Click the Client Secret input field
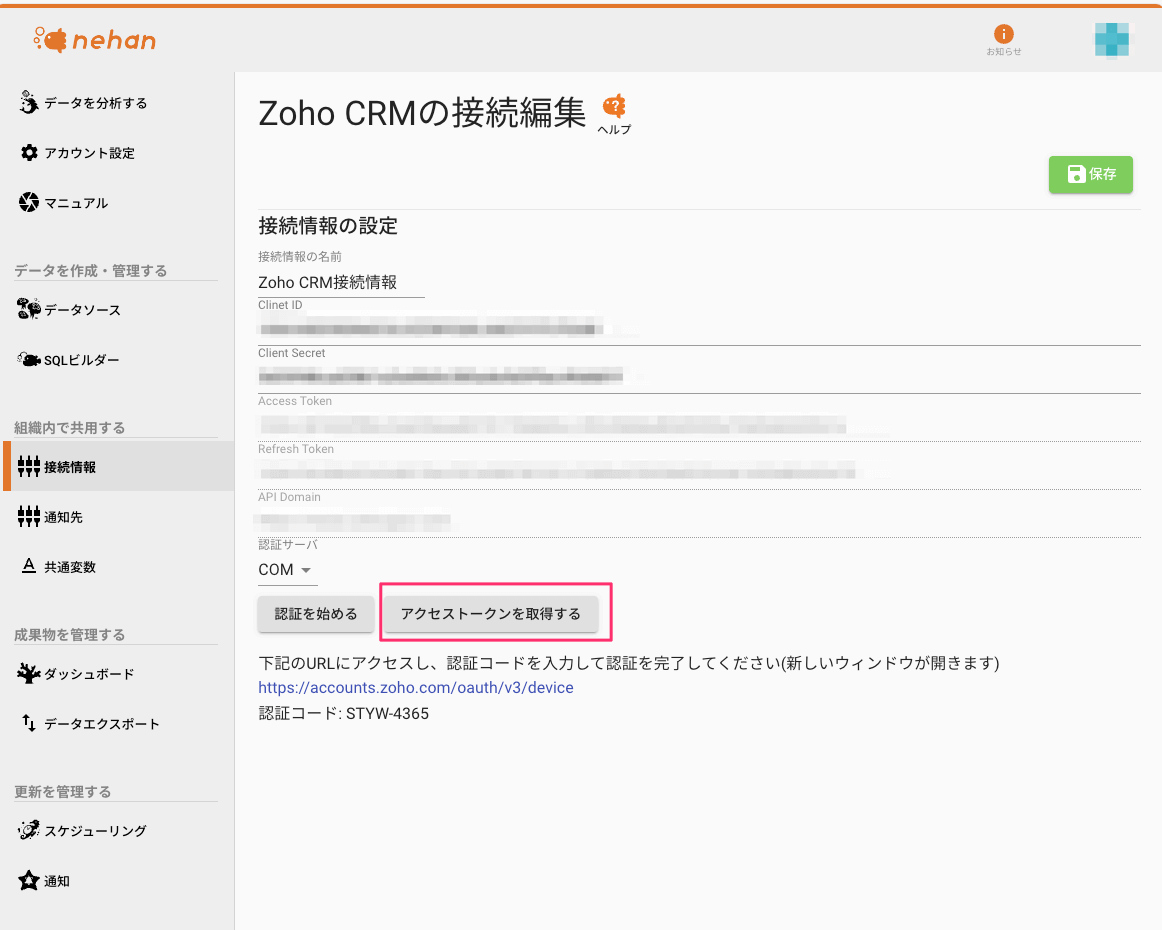This screenshot has height=930, width=1162. pyautogui.click(x=699, y=377)
